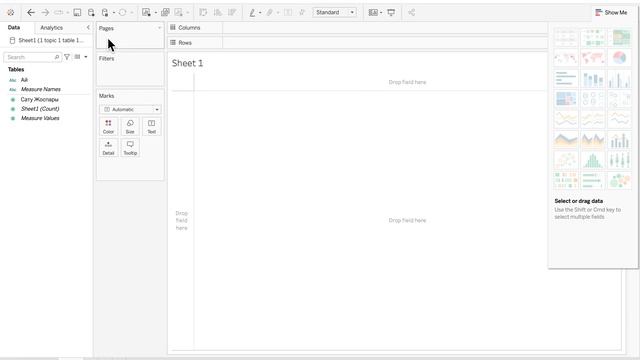The height and width of the screenshot is (360, 640).
Task: Sort descending toolbar icon
Action: [232, 13]
